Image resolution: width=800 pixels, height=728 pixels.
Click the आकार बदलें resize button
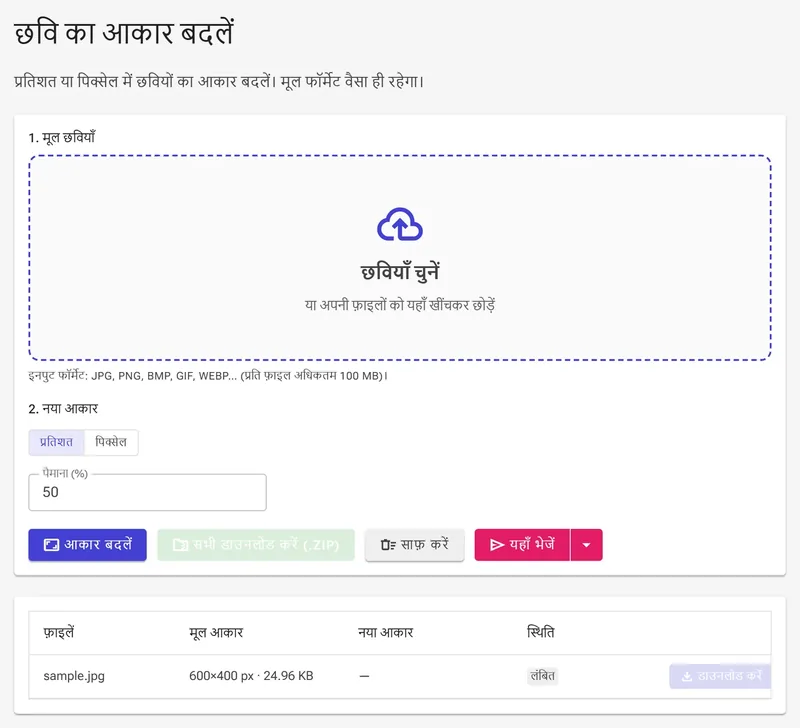click(87, 545)
